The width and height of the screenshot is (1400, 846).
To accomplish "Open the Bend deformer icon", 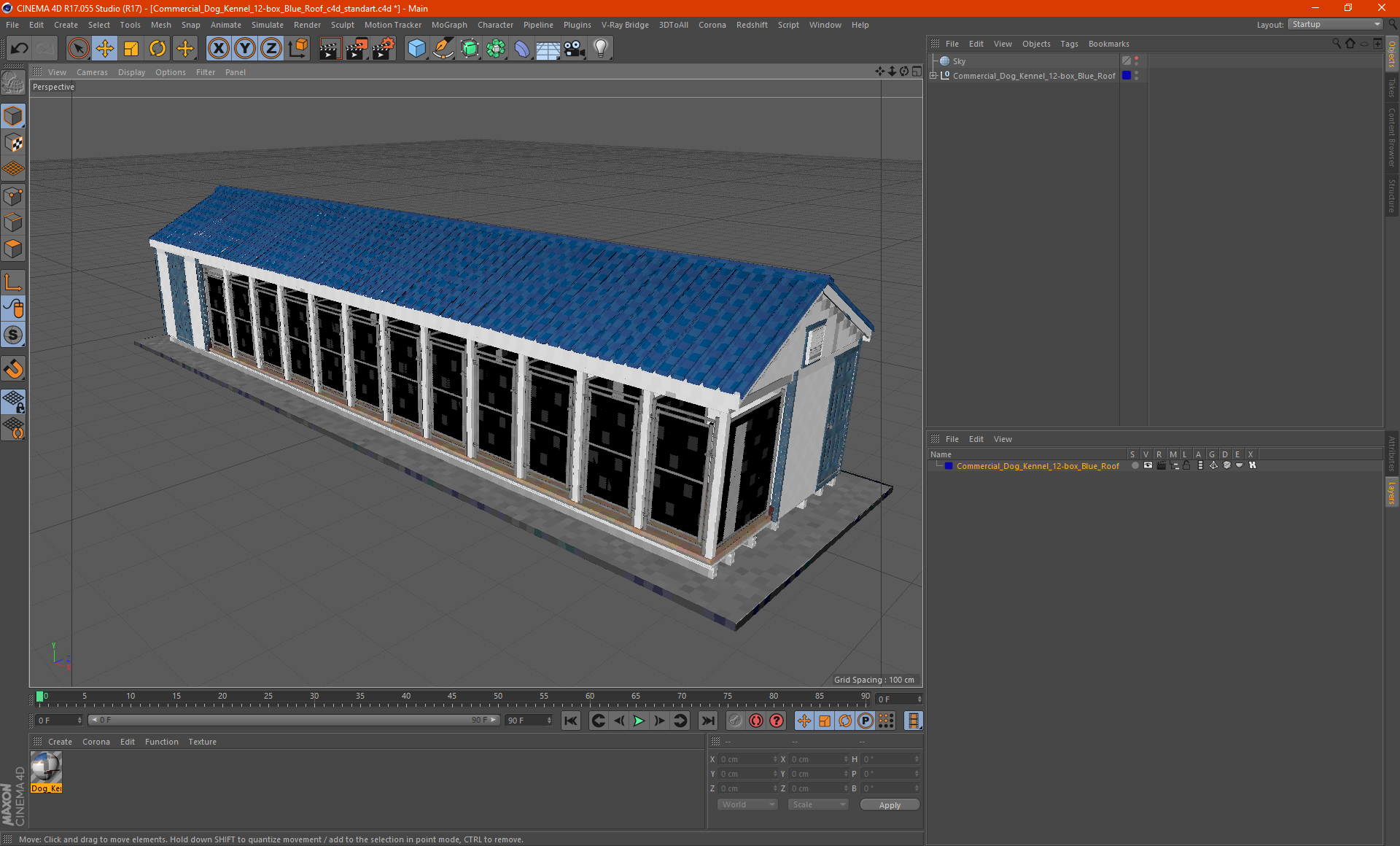I will coord(522,49).
